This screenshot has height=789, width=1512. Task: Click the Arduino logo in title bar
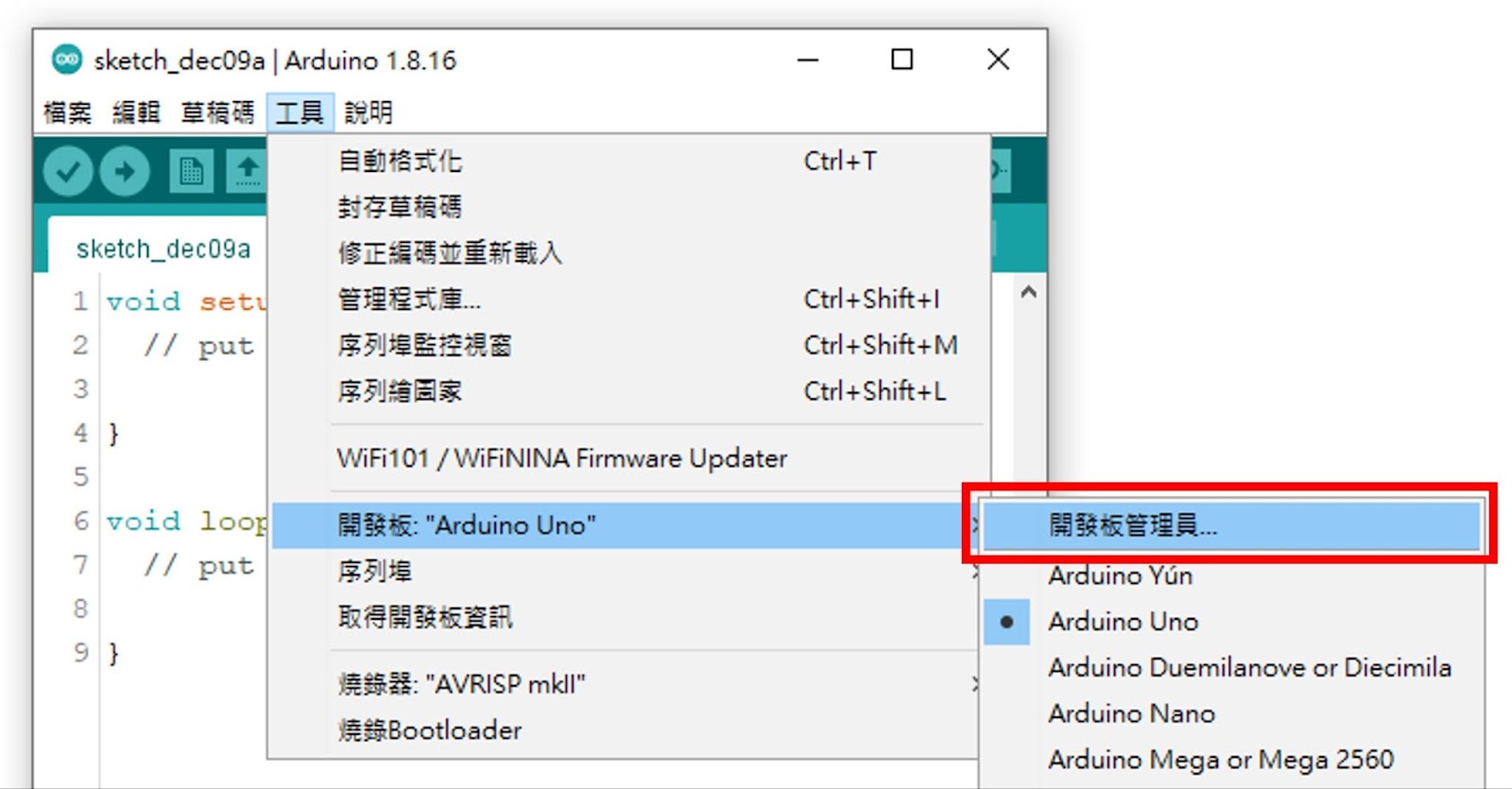pos(67,60)
